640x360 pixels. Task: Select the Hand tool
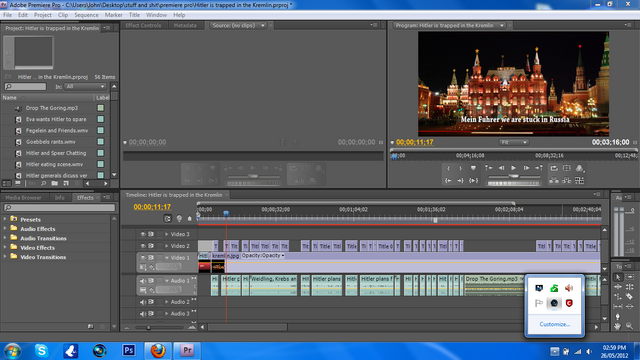pos(618,326)
